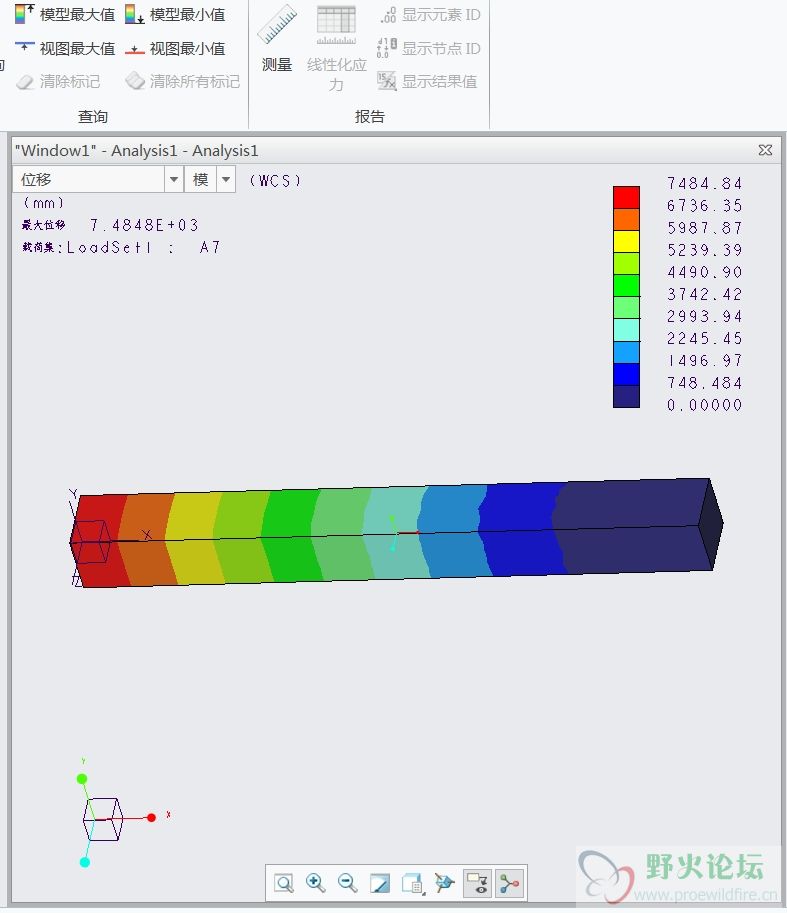Click the 模 component selector field
The width and height of the screenshot is (787, 913).
(x=201, y=179)
